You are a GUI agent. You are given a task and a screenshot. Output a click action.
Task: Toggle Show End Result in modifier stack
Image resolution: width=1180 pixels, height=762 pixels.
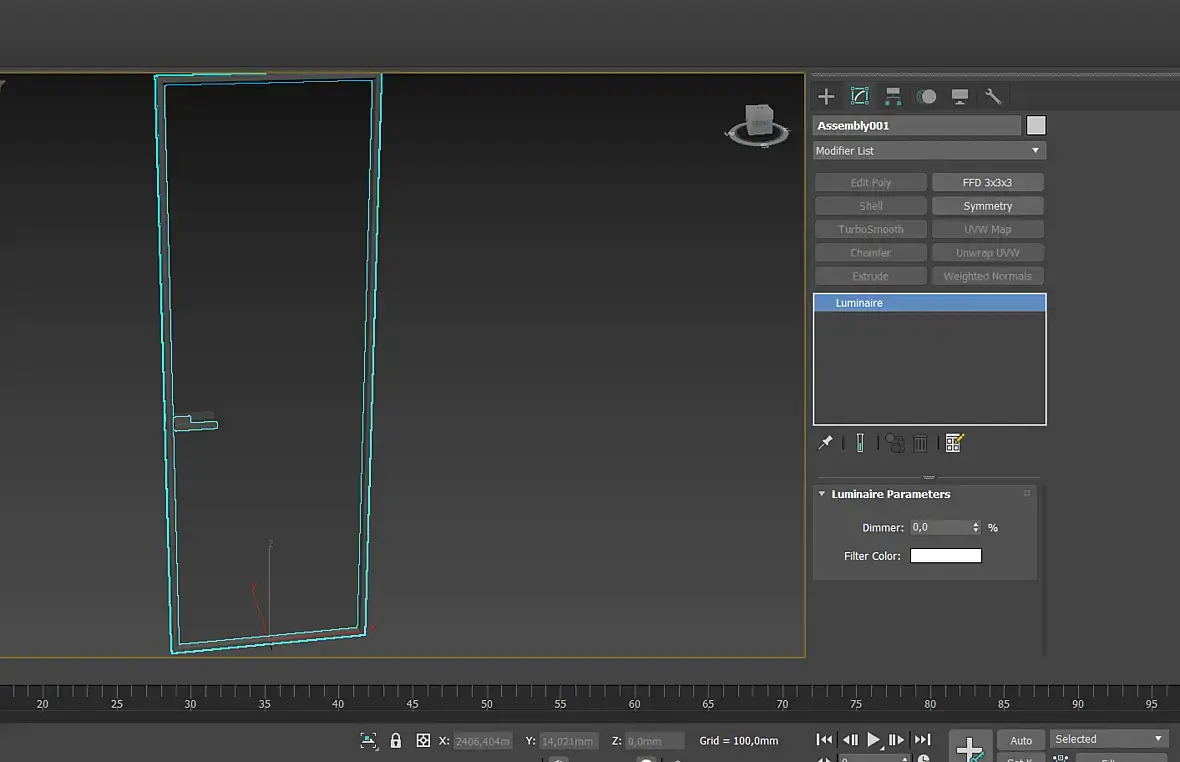859,443
